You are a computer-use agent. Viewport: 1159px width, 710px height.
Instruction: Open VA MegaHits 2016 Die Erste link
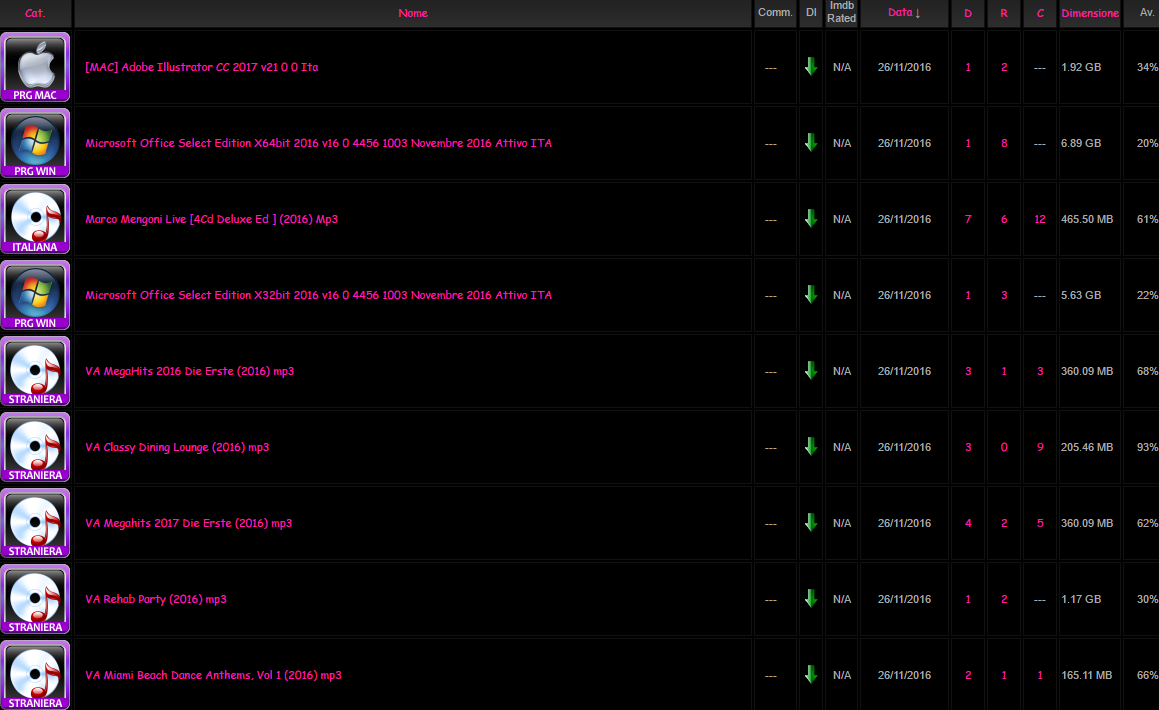pos(189,372)
